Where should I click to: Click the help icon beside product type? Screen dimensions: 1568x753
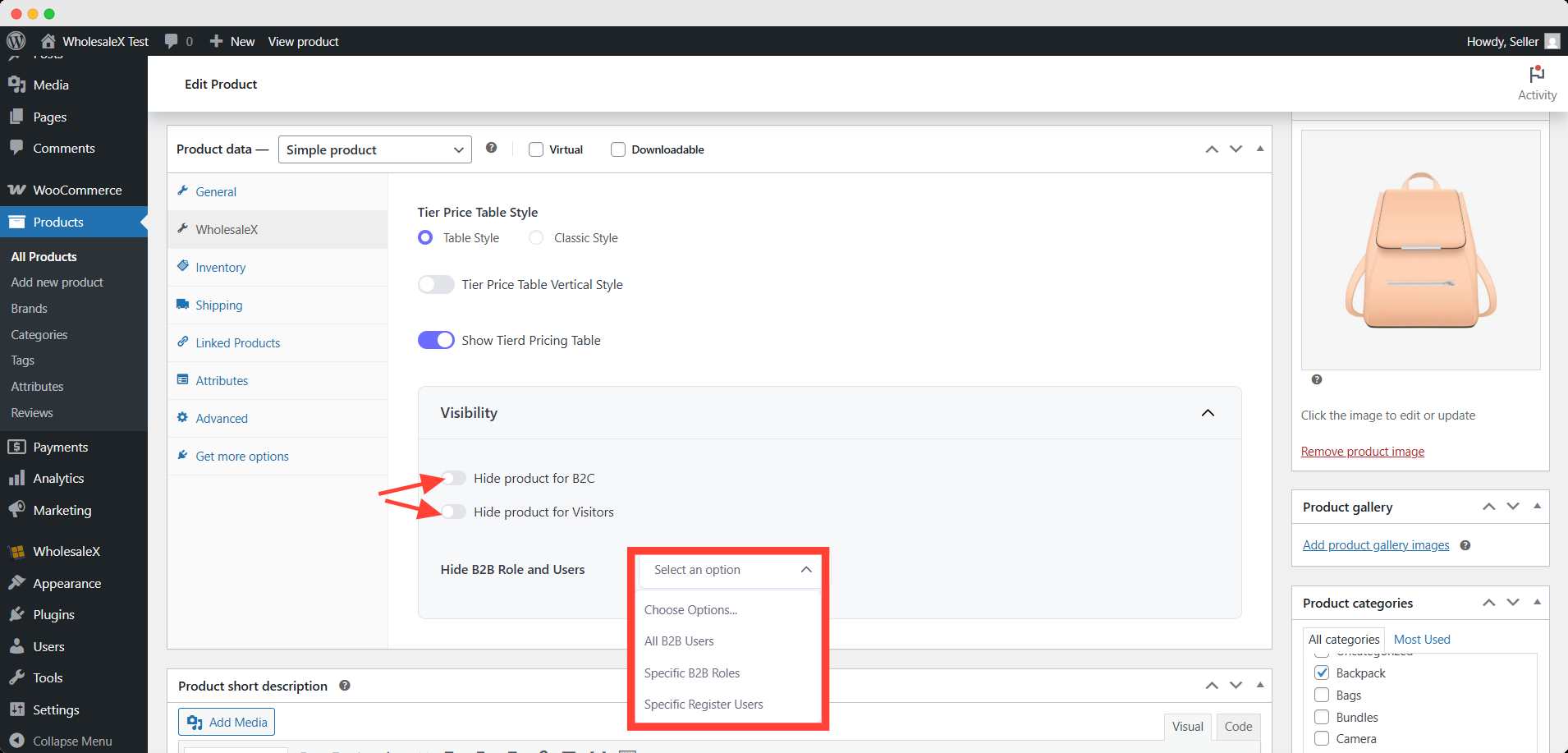pyautogui.click(x=491, y=148)
